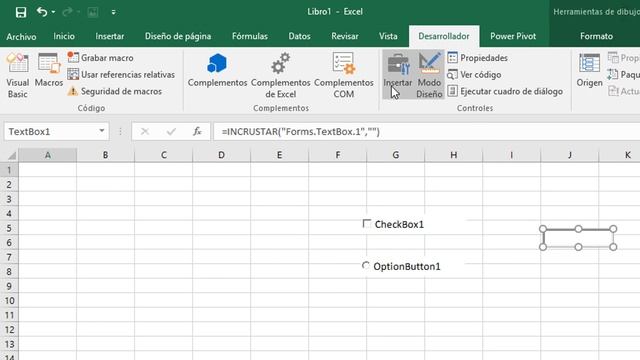
Task: Click the top-middle handle of TextBox1
Action: (x=578, y=229)
